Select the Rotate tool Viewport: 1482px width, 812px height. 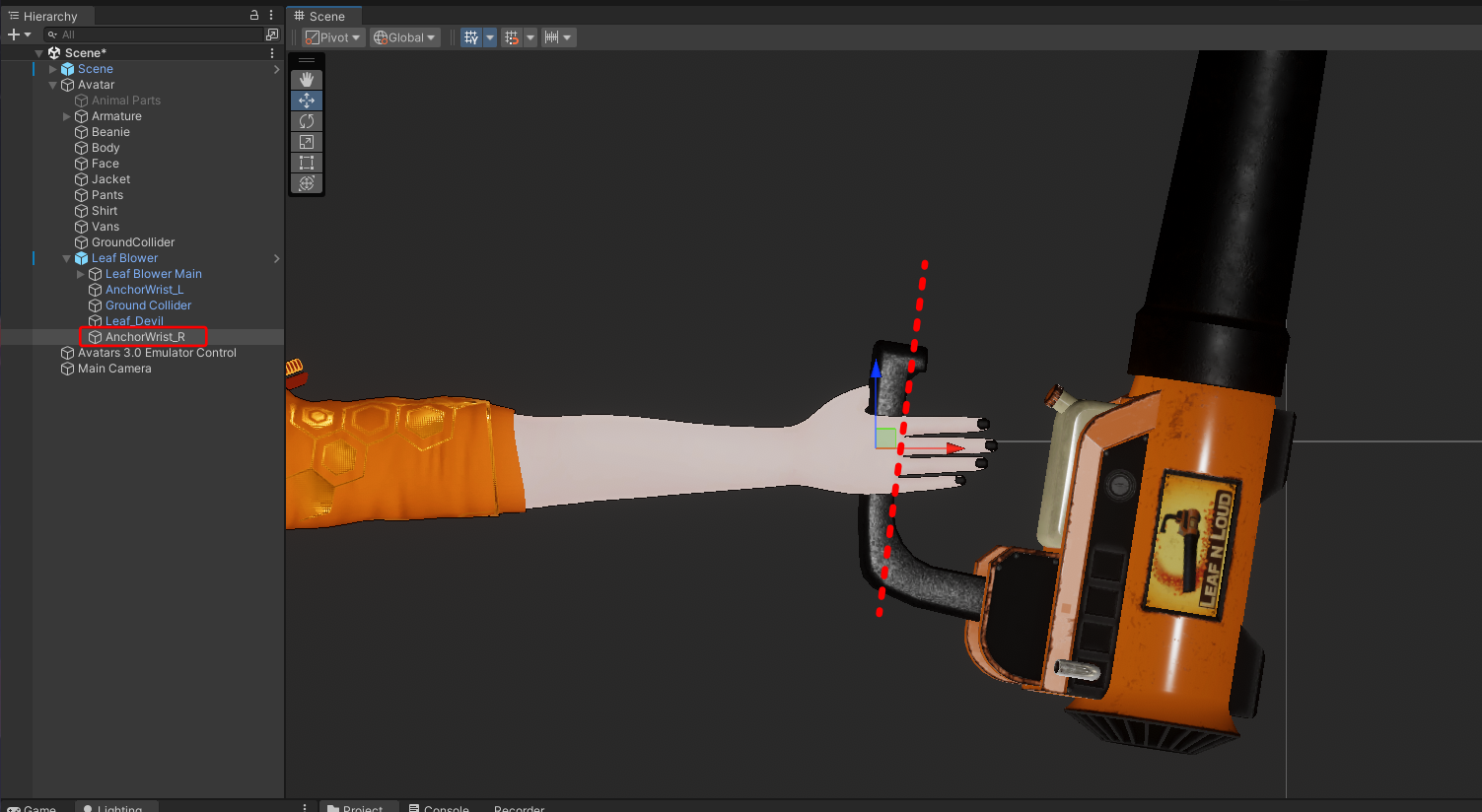pos(307,121)
